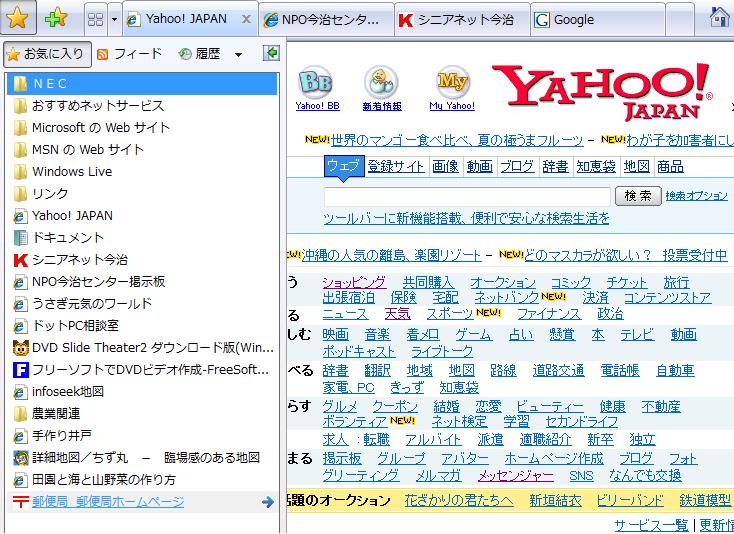Open the ドキュメント favorite
This screenshot has height=534, width=734.
(142, 238)
